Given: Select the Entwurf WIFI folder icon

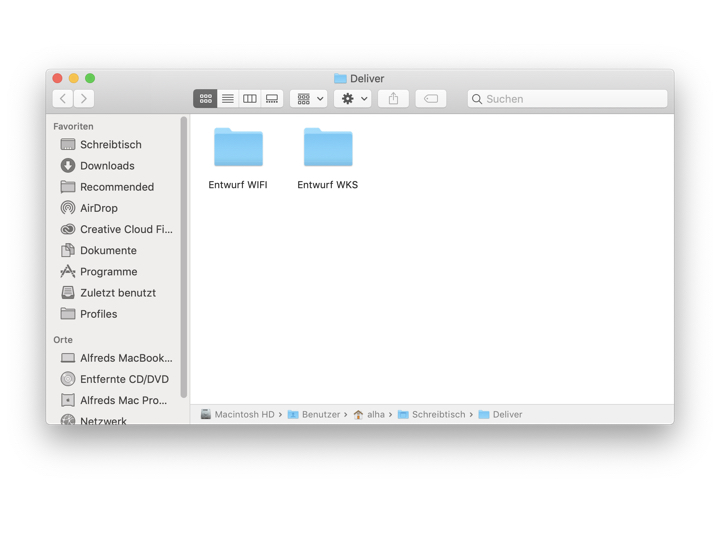Looking at the screenshot, I should 238,147.
